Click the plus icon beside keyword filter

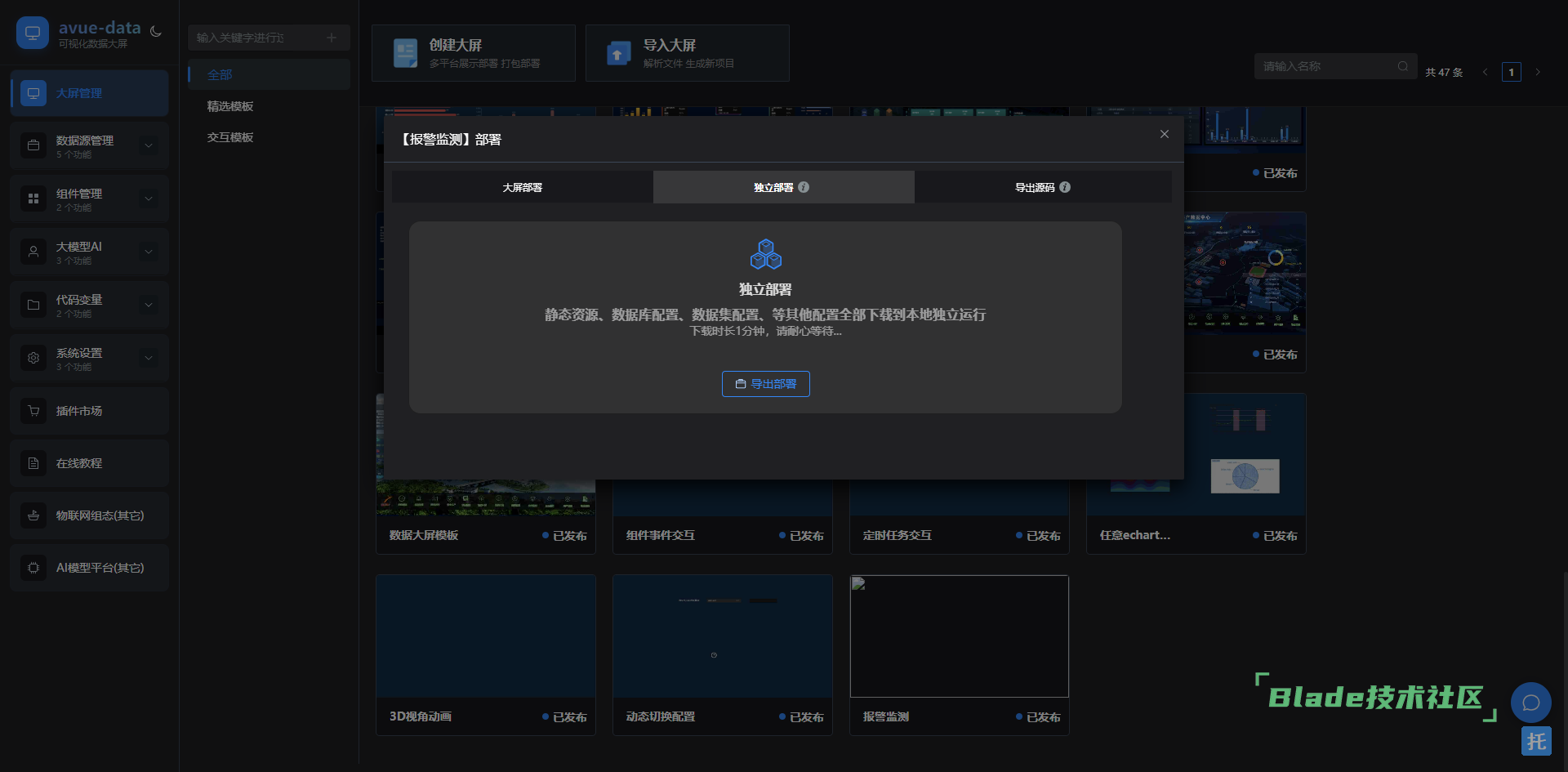click(x=332, y=38)
